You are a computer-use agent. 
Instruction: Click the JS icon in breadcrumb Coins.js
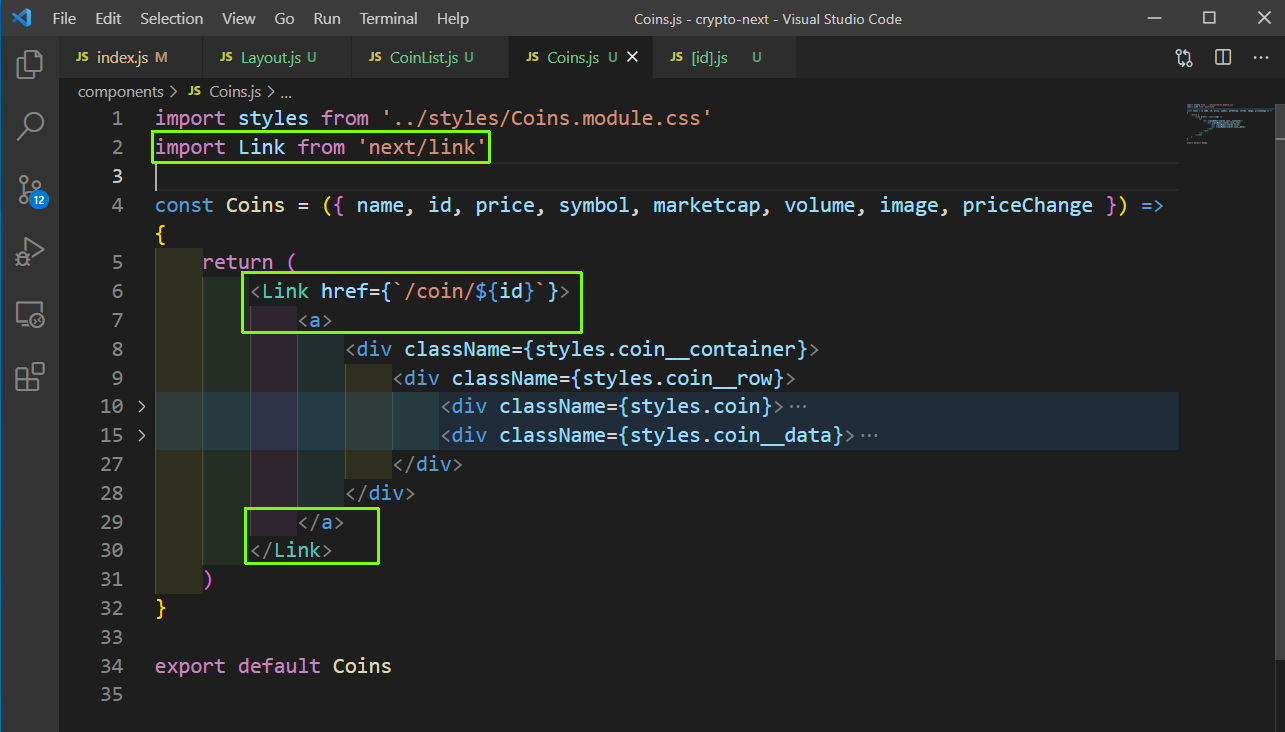pyautogui.click(x=194, y=91)
